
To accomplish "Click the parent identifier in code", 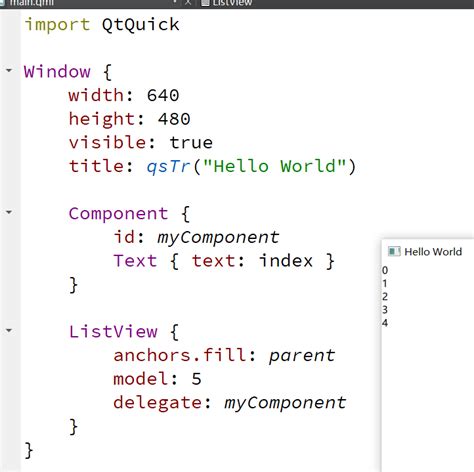I will tap(302, 356).
